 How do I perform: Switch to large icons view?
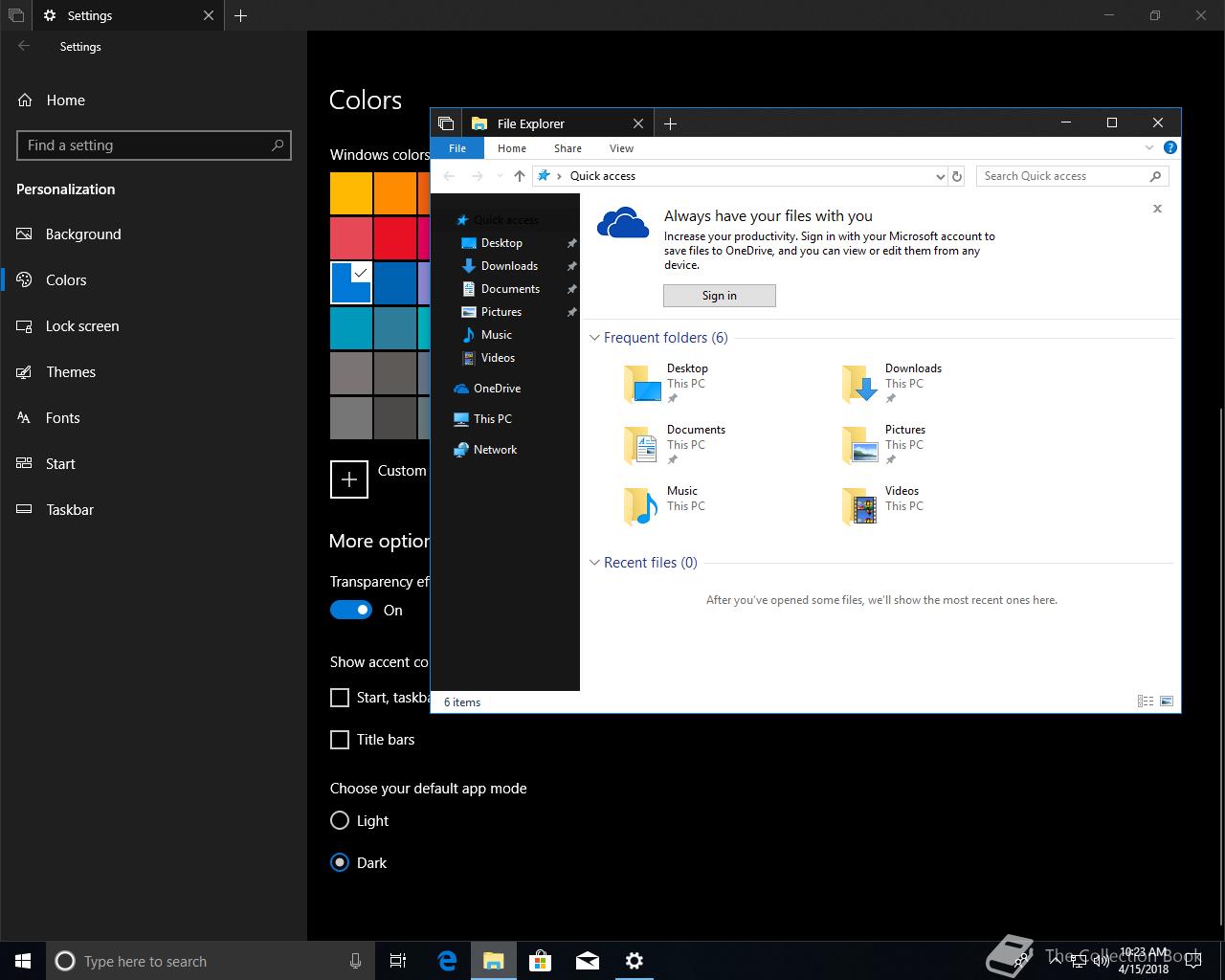click(1167, 702)
